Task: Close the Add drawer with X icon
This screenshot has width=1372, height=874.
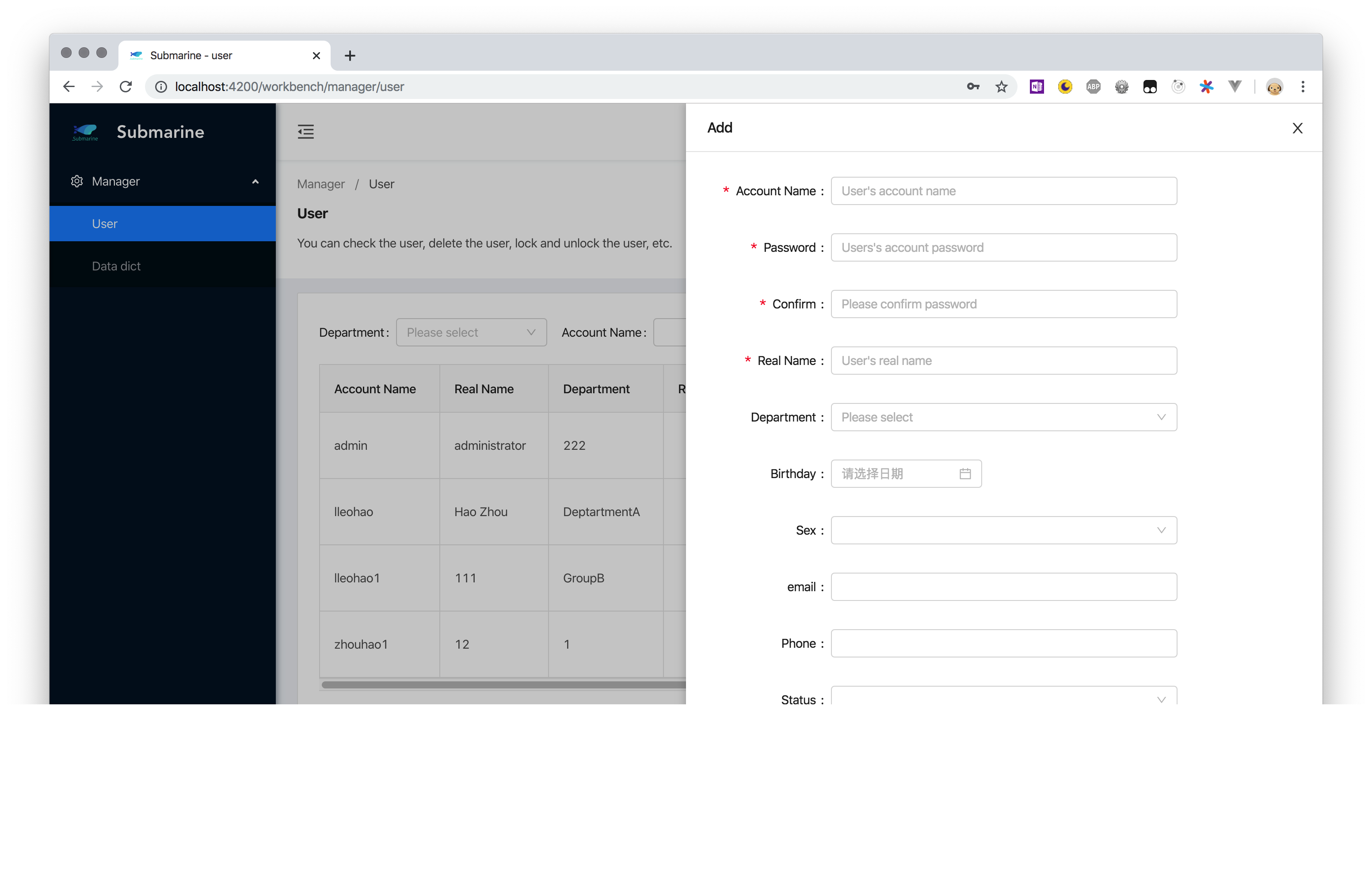Action: pos(1297,128)
